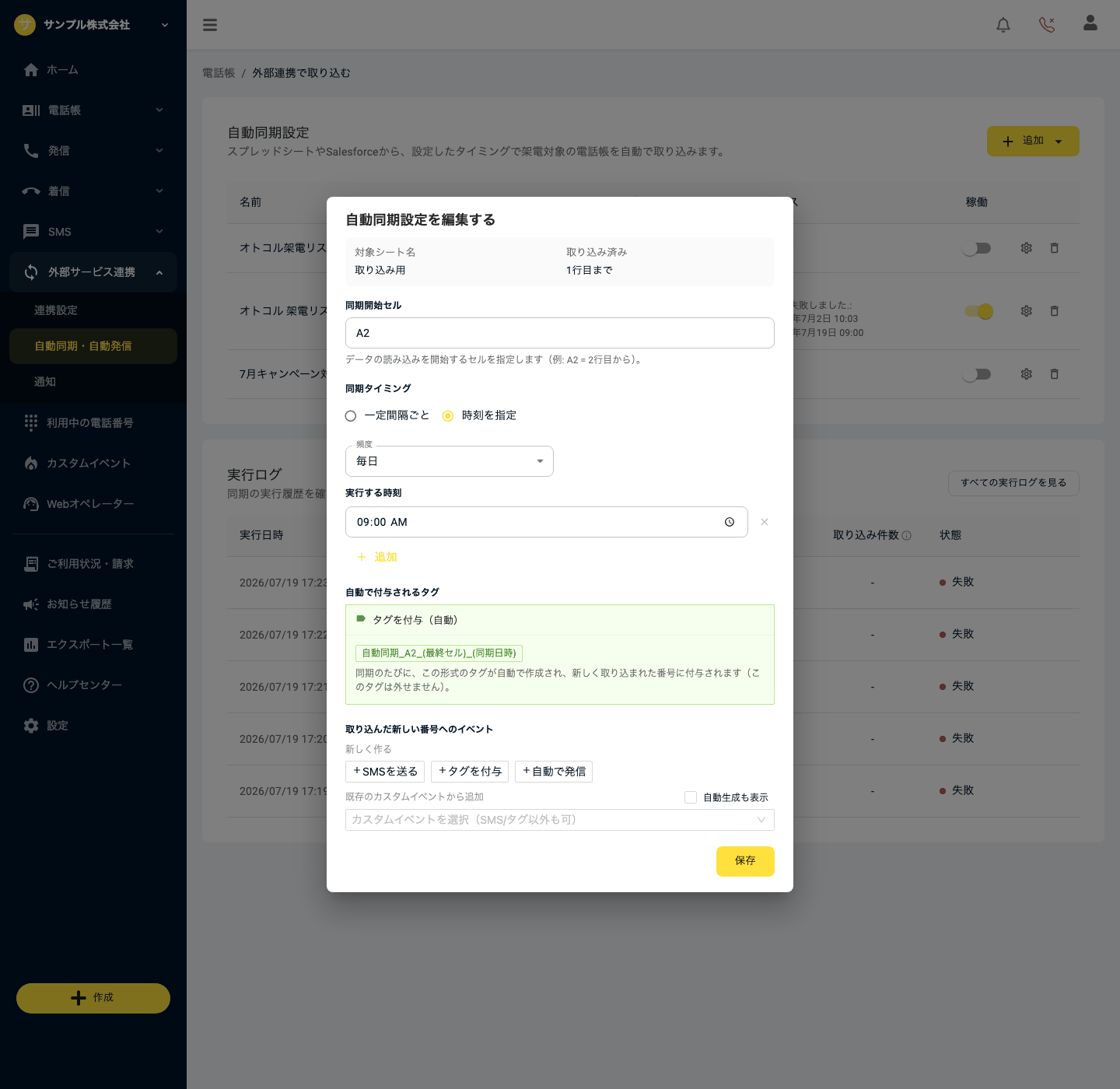Click the yellow 保存 button
The height and width of the screenshot is (1089, 1120).
click(x=745, y=861)
